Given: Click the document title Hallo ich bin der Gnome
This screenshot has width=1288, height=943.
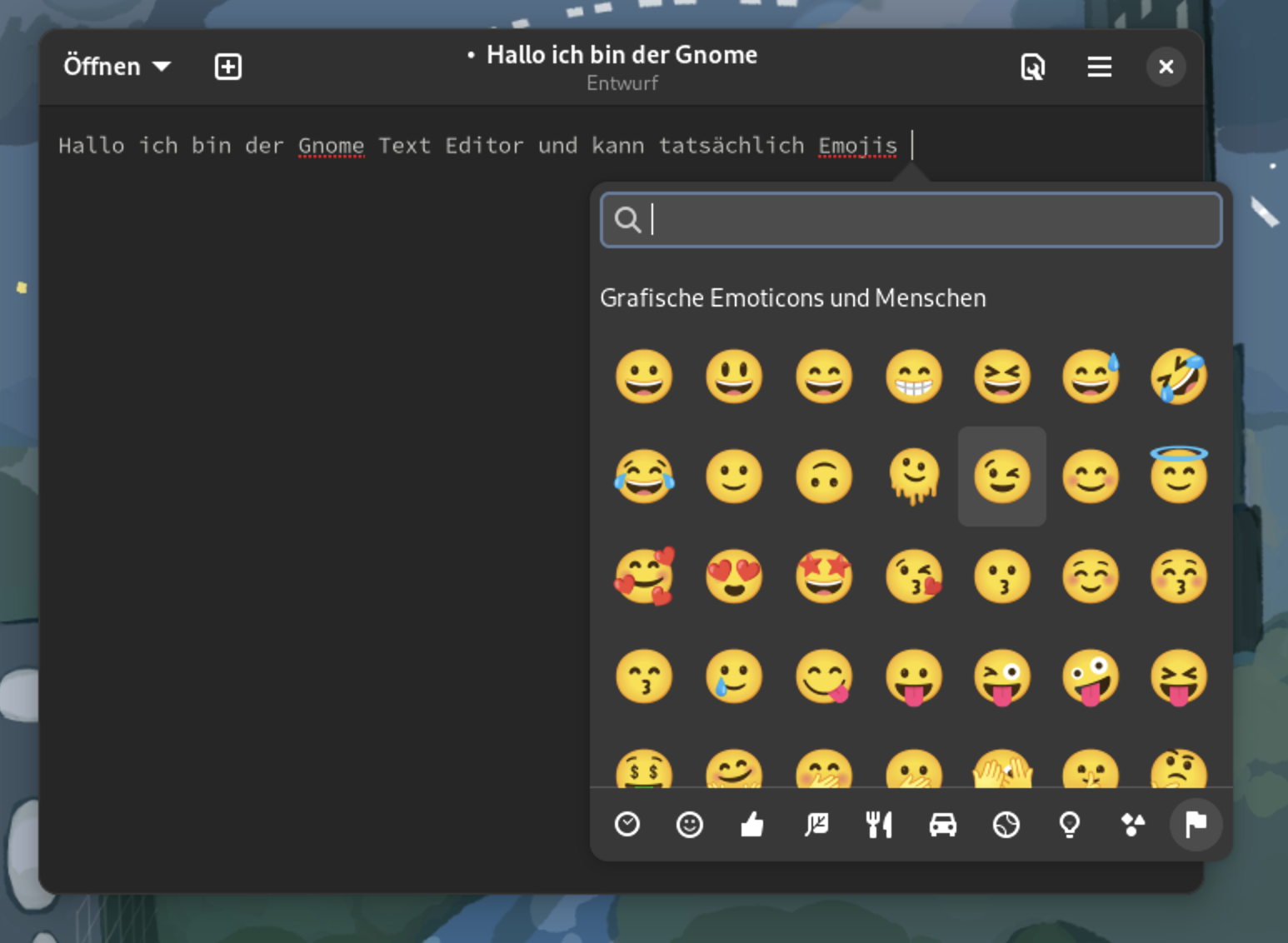Looking at the screenshot, I should click(622, 55).
